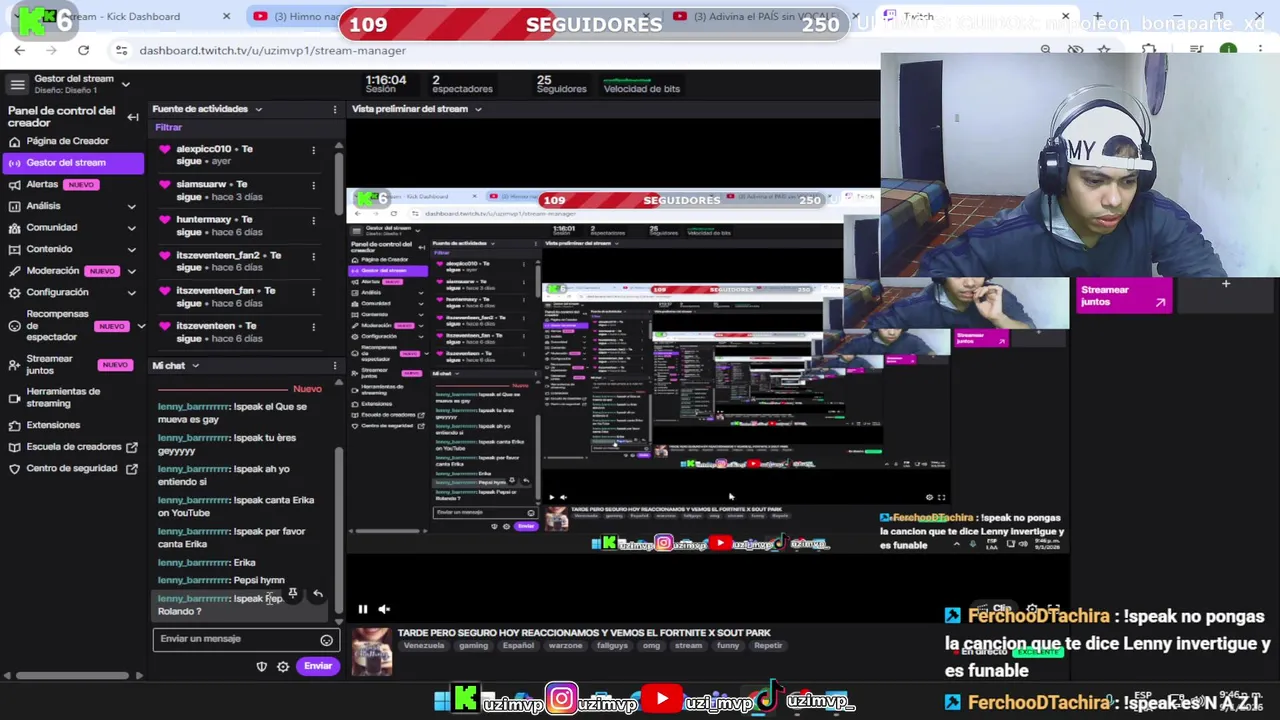Open options for itszeventeen_fan follow event
Image resolution: width=1280 pixels, height=720 pixels.
click(x=313, y=292)
